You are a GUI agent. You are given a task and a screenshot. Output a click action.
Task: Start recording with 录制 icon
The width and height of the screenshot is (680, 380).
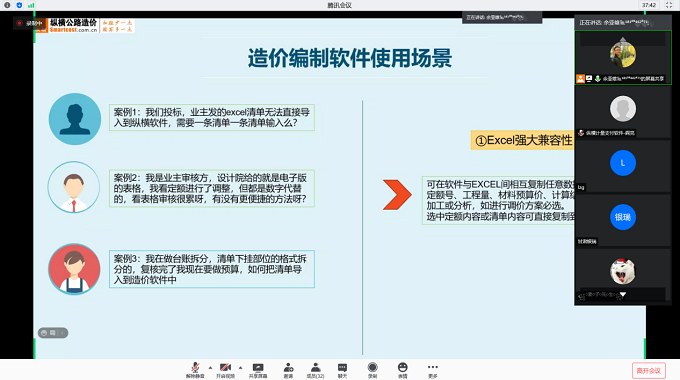coord(373,370)
